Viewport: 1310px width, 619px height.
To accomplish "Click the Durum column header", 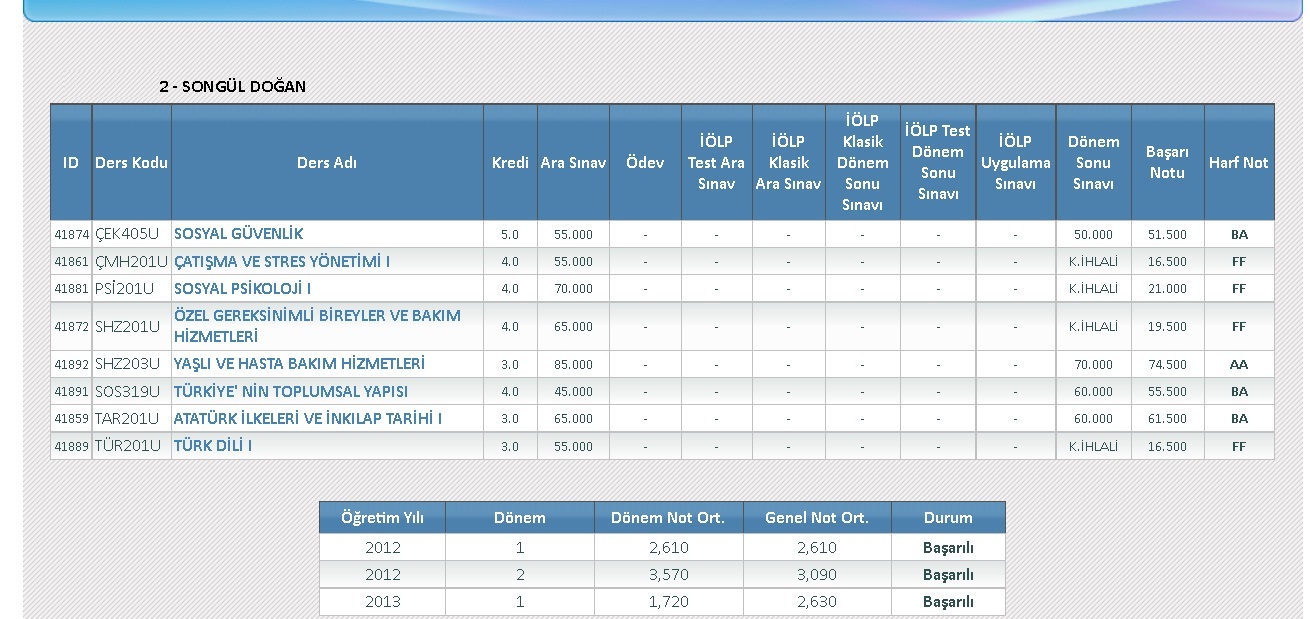I will [948, 518].
